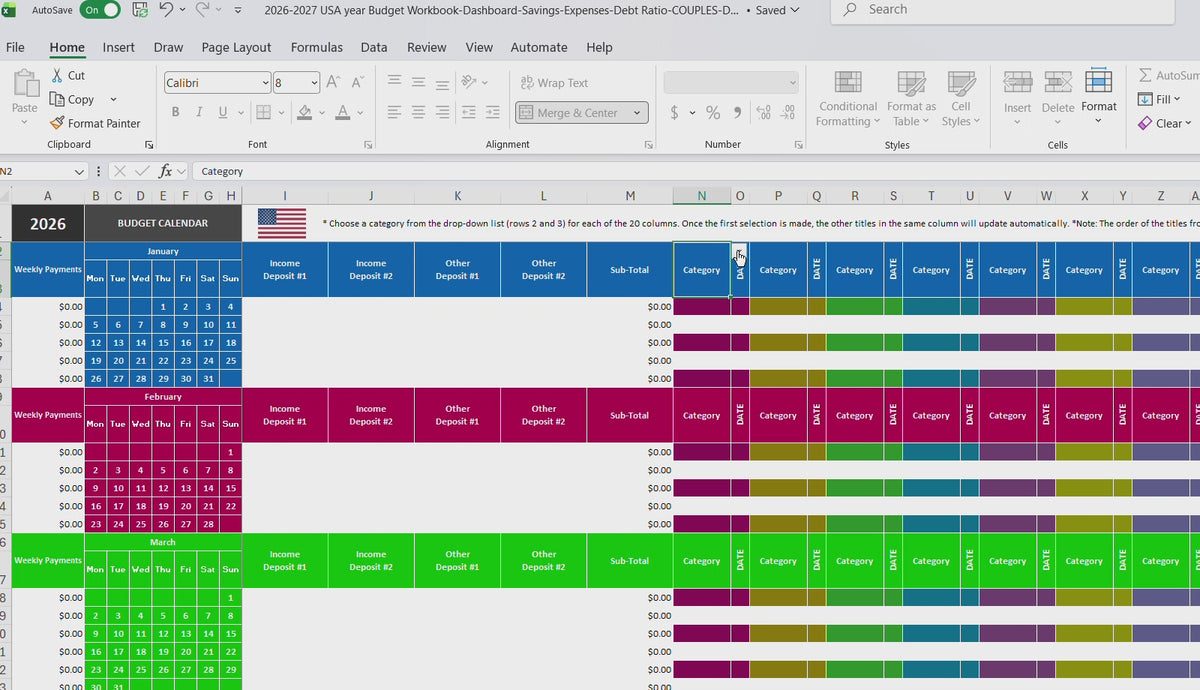The height and width of the screenshot is (690, 1200).
Task: Click the Save icon in the title bar
Action: click(140, 10)
